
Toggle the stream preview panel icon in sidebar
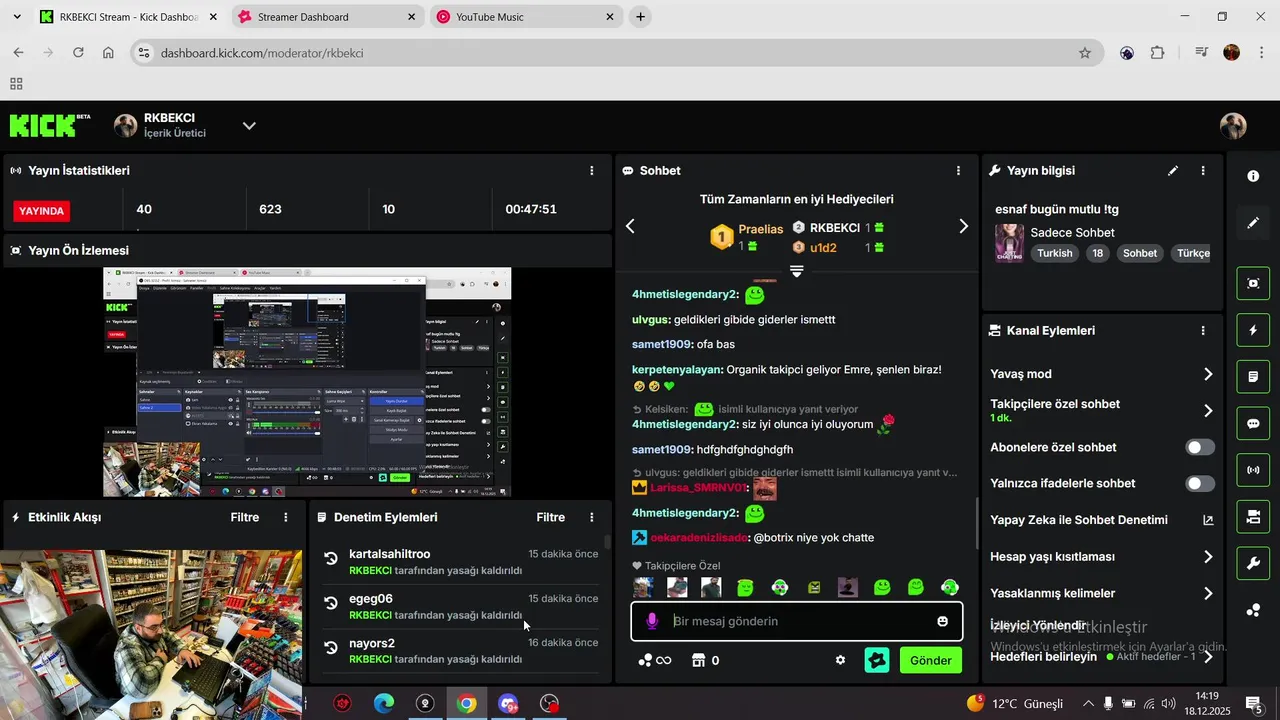pos(1253,283)
